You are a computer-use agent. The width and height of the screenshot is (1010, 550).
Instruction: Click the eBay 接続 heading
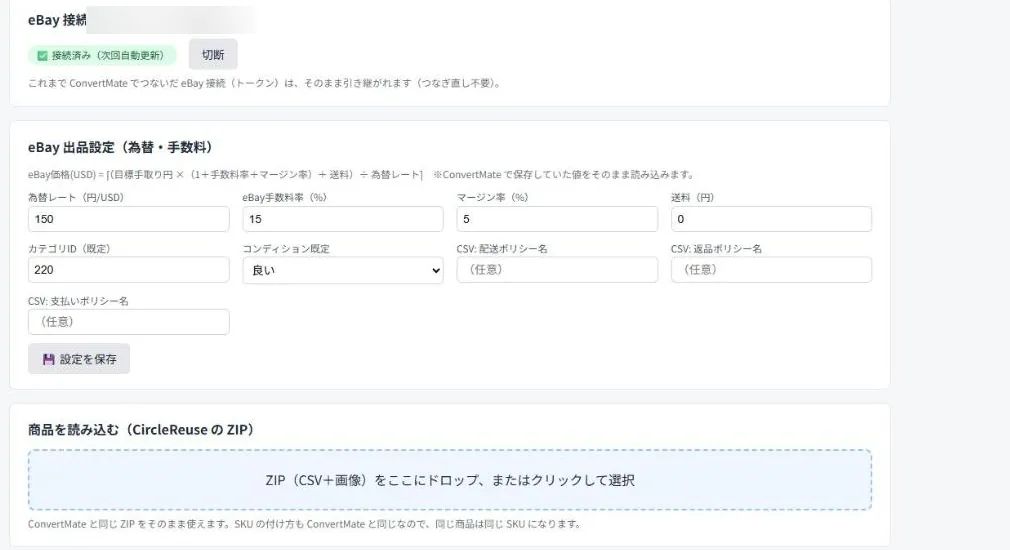(x=57, y=20)
